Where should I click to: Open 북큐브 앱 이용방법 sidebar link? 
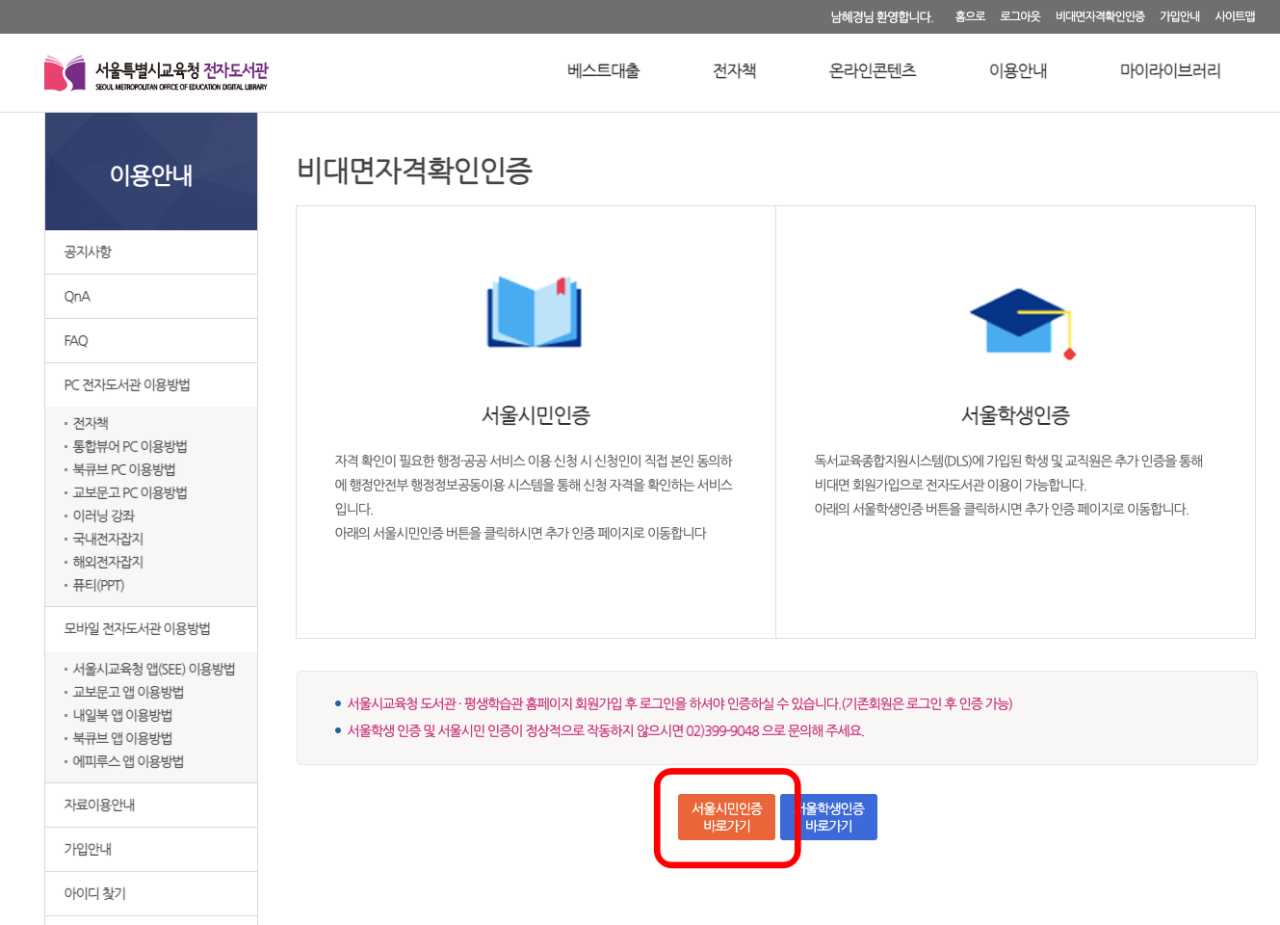pyautogui.click(x=122, y=738)
